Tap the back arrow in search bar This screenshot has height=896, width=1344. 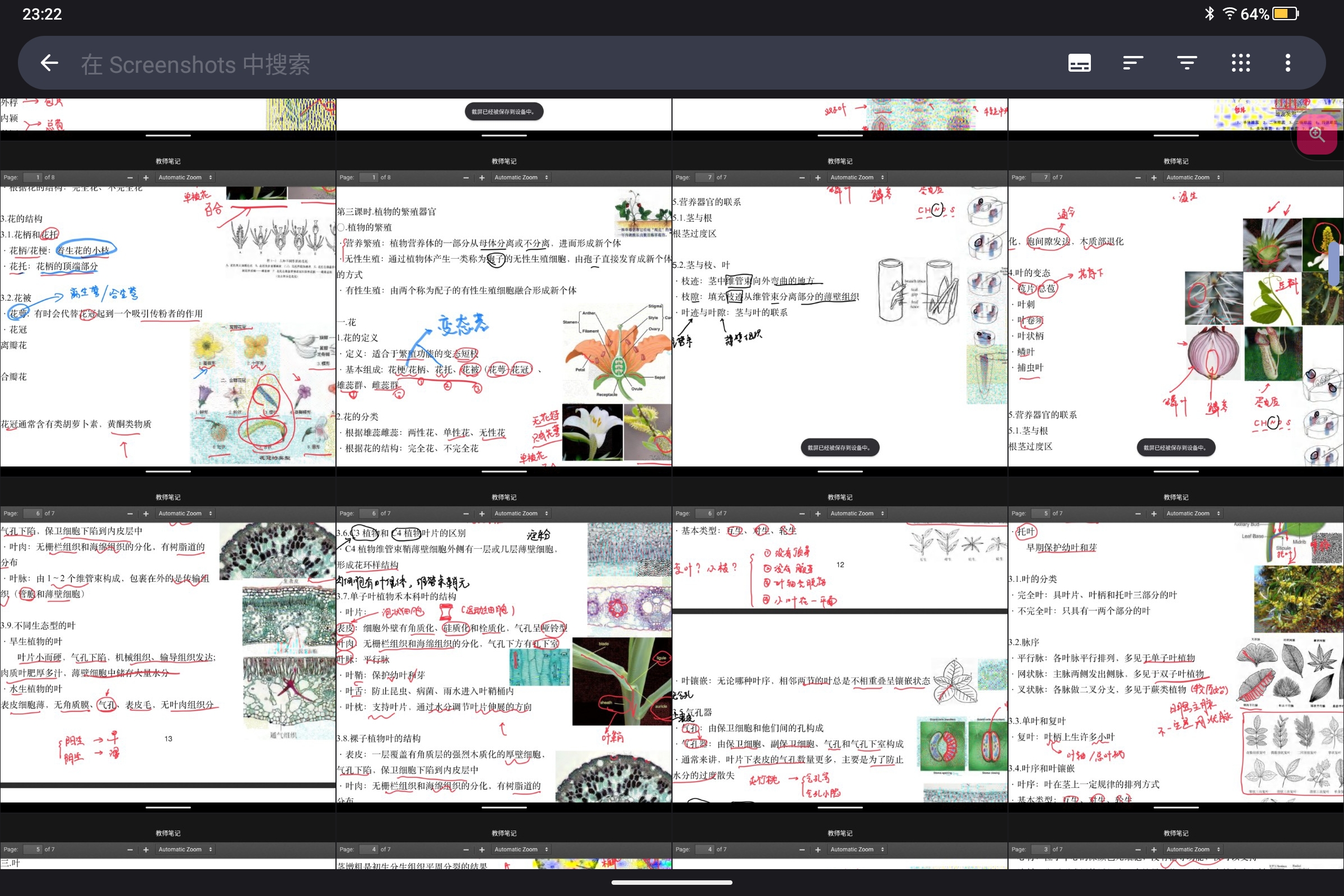point(50,63)
